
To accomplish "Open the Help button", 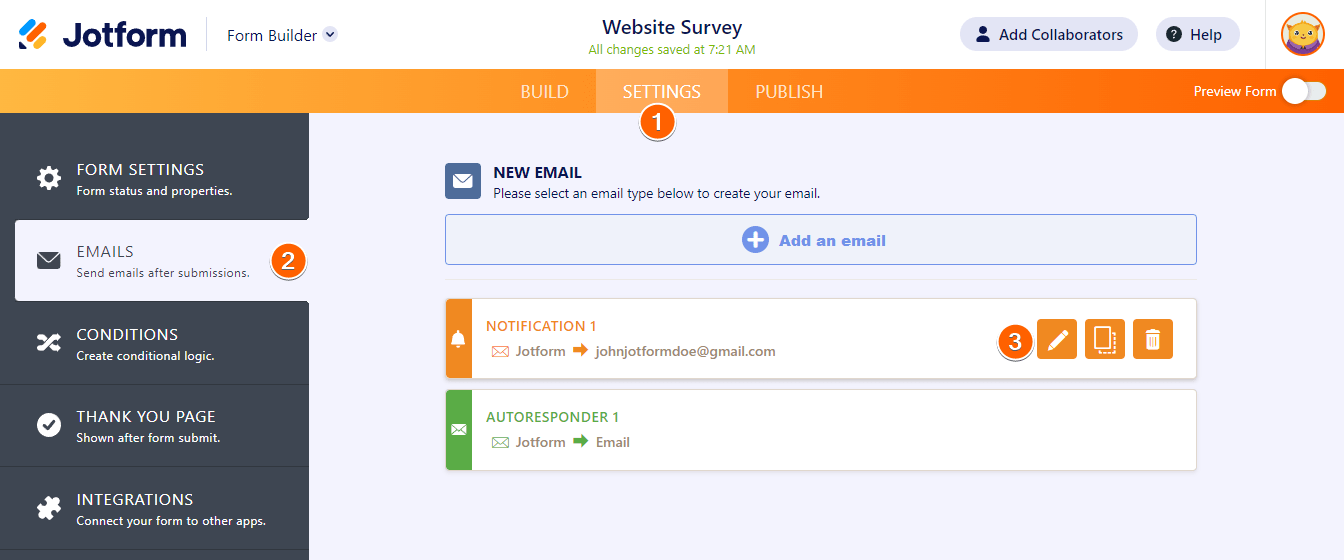I will pyautogui.click(x=1197, y=34).
